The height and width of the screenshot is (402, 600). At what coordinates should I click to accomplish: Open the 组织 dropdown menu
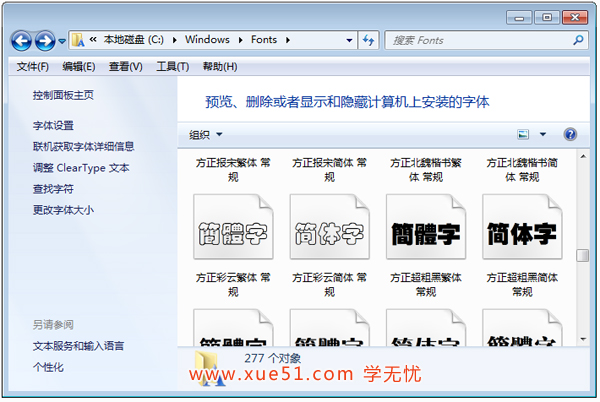pyautogui.click(x=205, y=135)
